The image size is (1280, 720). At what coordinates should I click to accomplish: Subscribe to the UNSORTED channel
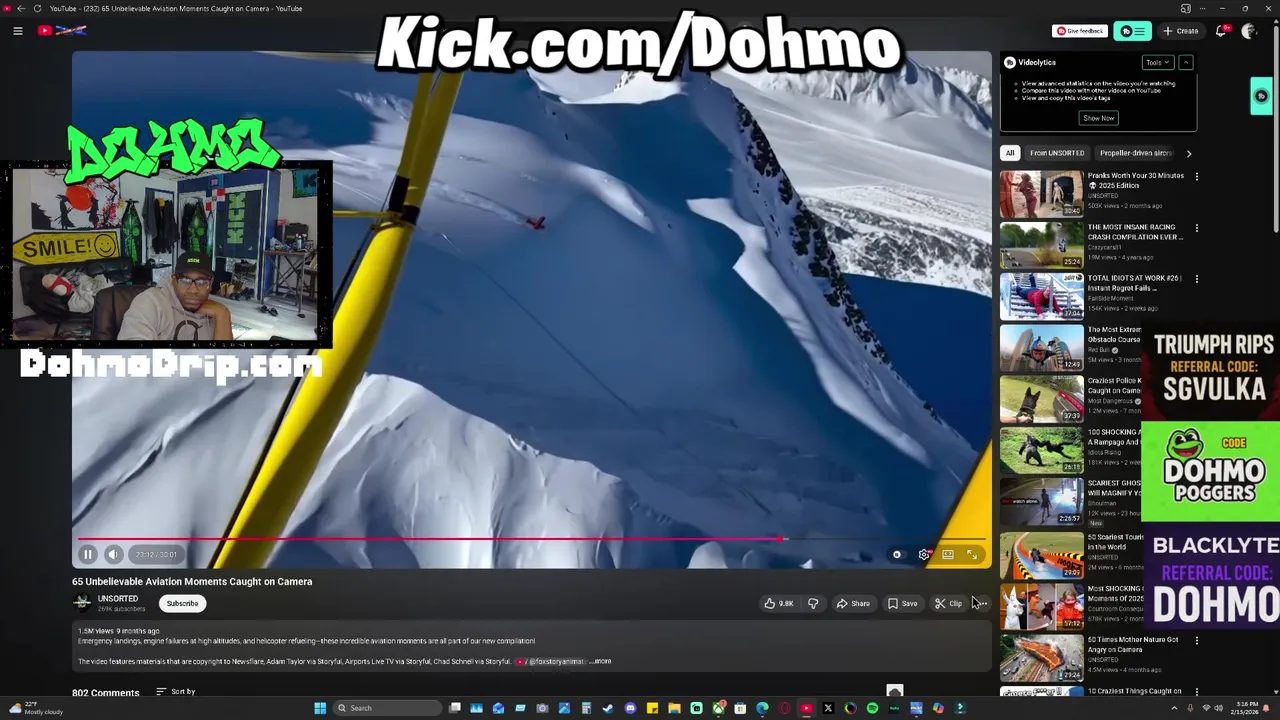point(182,603)
